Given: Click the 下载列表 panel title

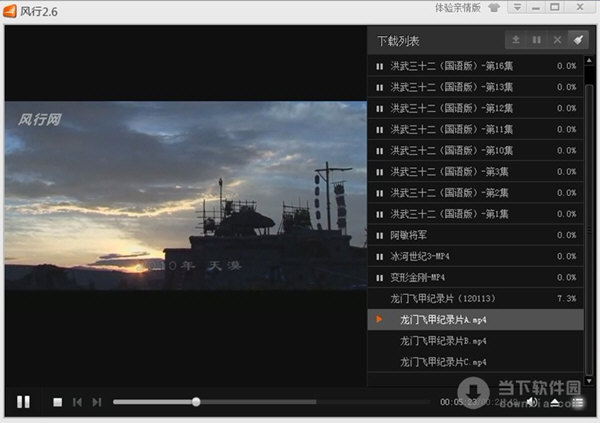Looking at the screenshot, I should (398, 41).
